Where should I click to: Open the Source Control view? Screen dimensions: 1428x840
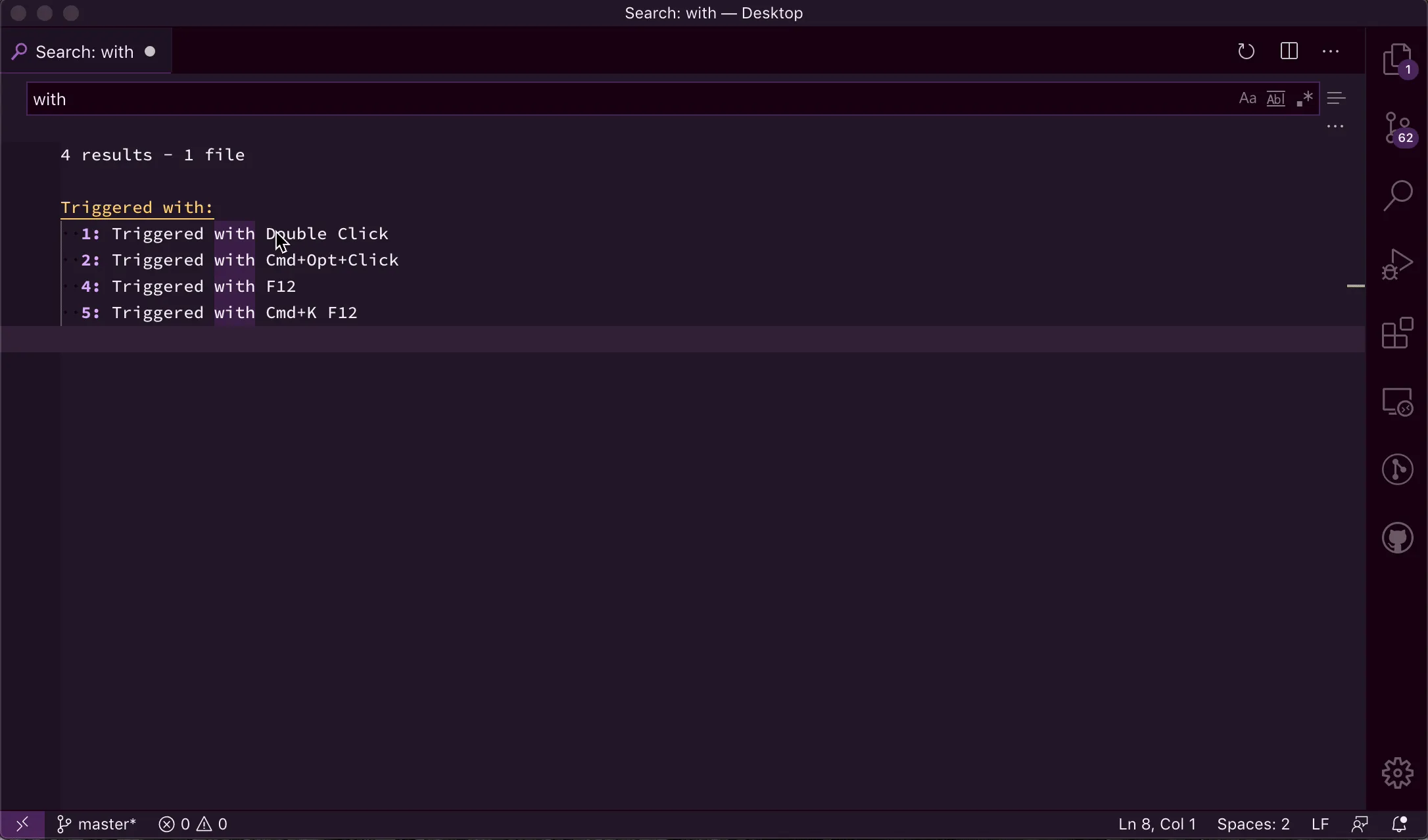click(1397, 128)
